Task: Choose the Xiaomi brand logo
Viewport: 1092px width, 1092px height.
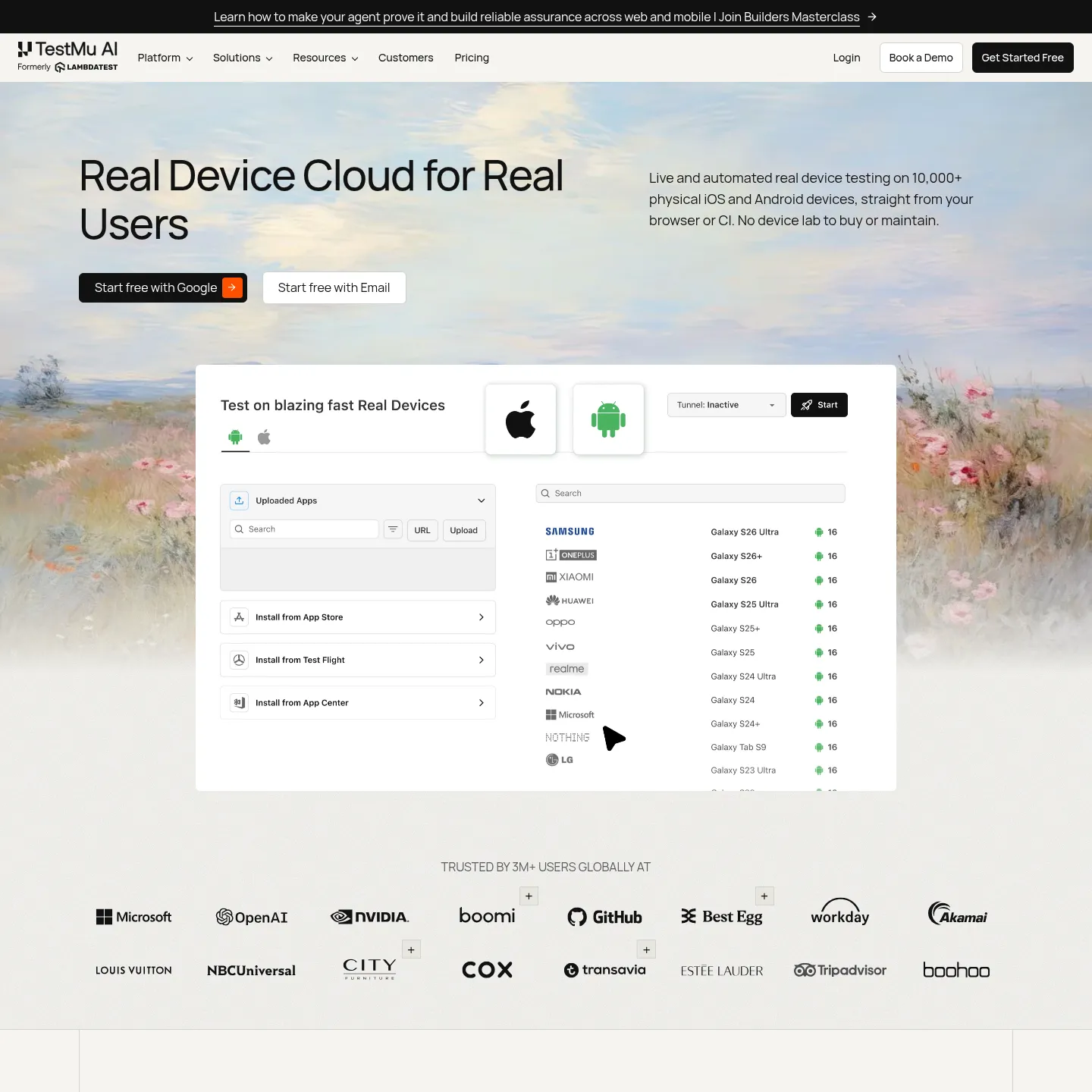Action: [x=570, y=577]
